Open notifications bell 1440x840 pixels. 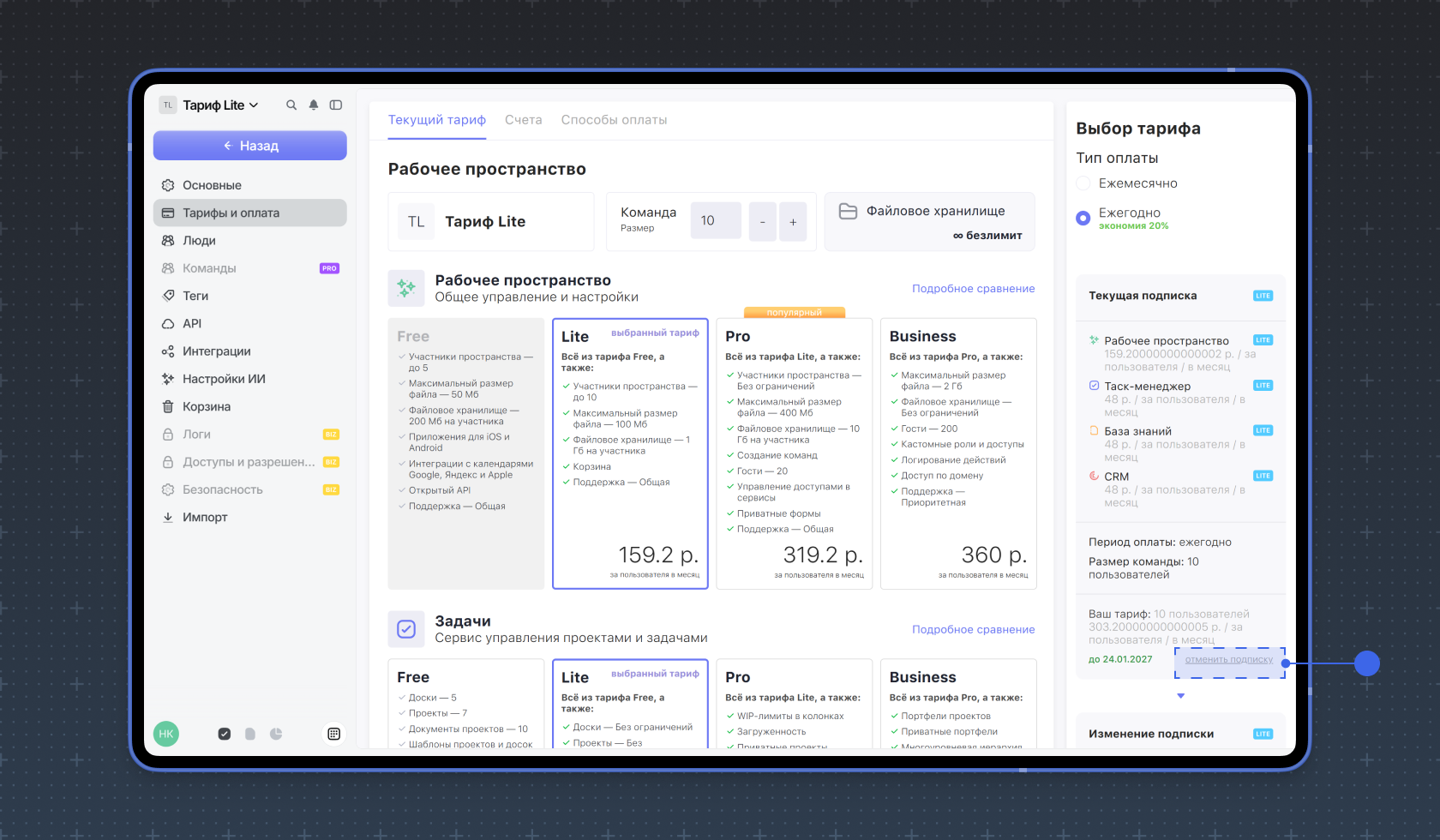pyautogui.click(x=314, y=105)
